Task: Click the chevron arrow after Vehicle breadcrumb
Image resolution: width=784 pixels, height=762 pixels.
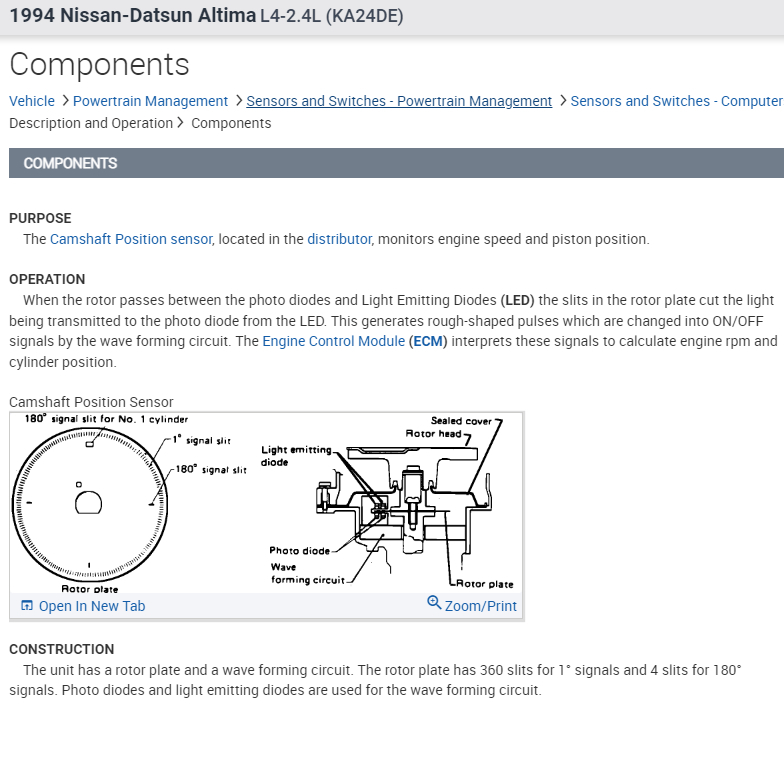Action: [x=64, y=101]
